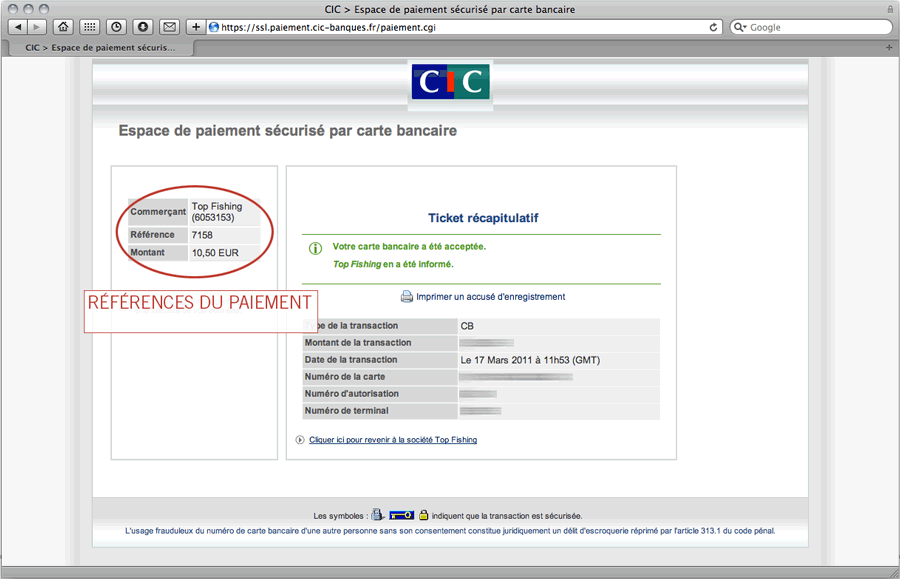The height and width of the screenshot is (579, 900).
Task: Click the blue key symbol in footer
Action: [401, 515]
